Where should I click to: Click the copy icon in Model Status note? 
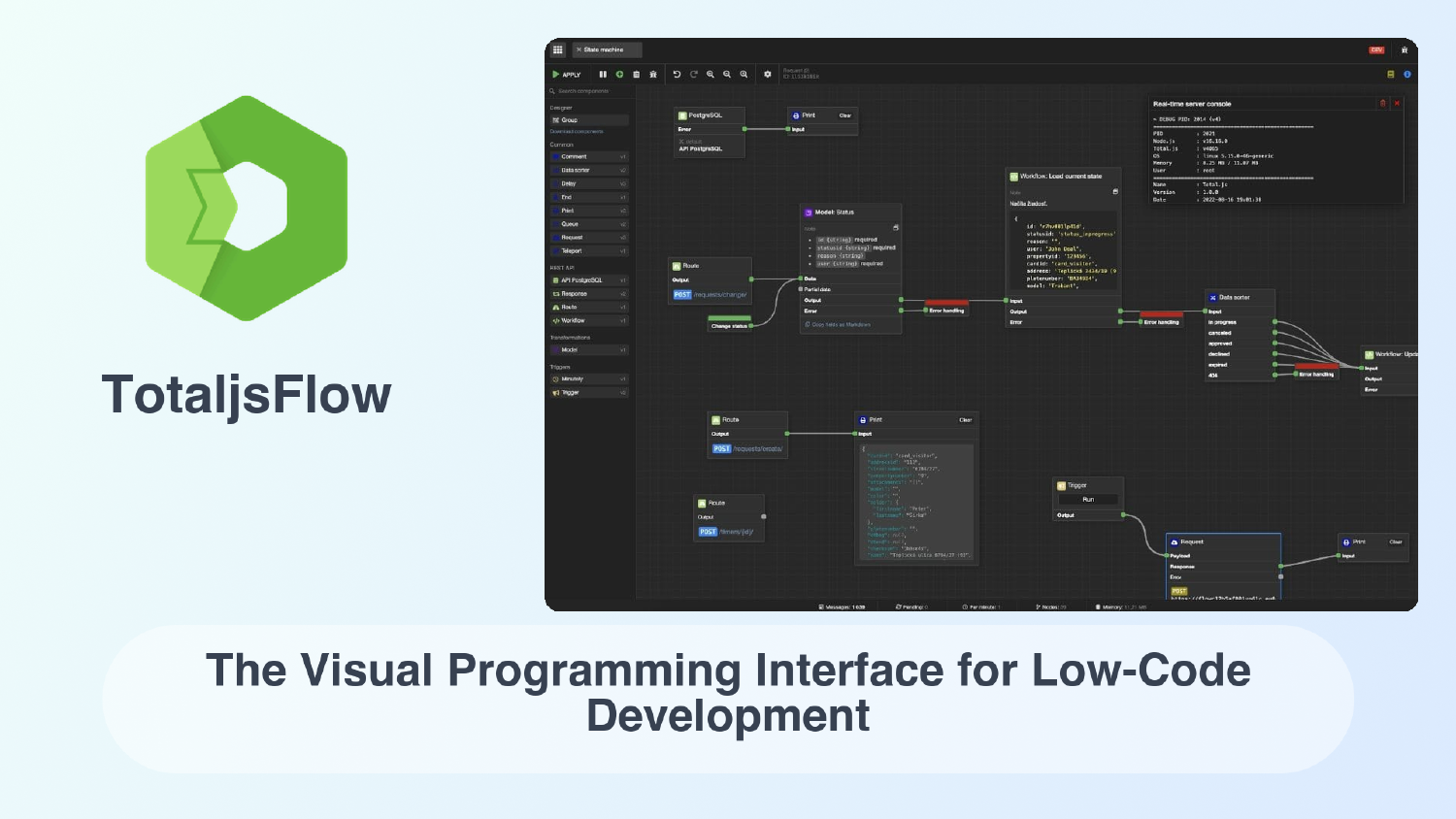(895, 228)
